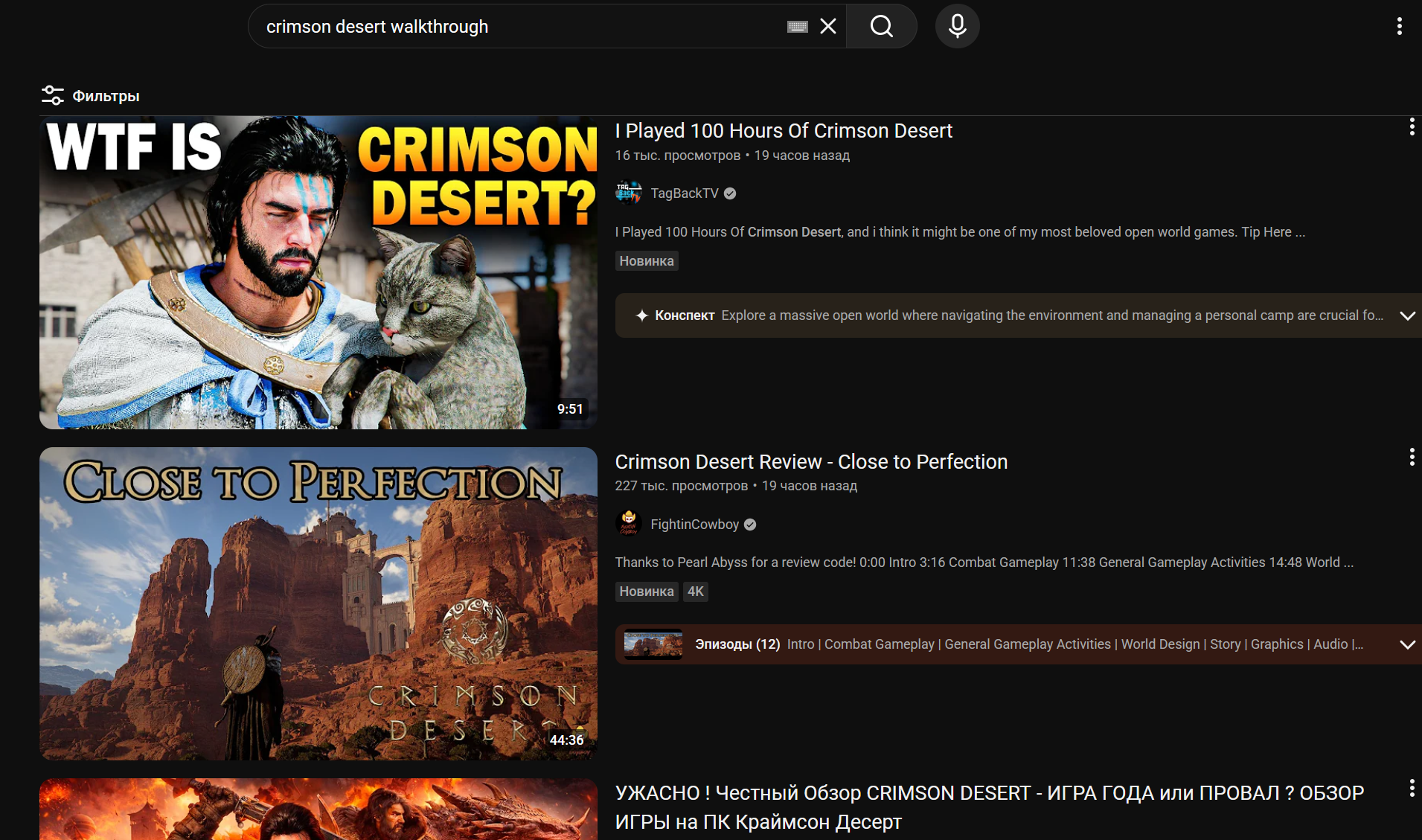
Task: Go to the FightinCowboy channel name link
Action: pos(695,525)
